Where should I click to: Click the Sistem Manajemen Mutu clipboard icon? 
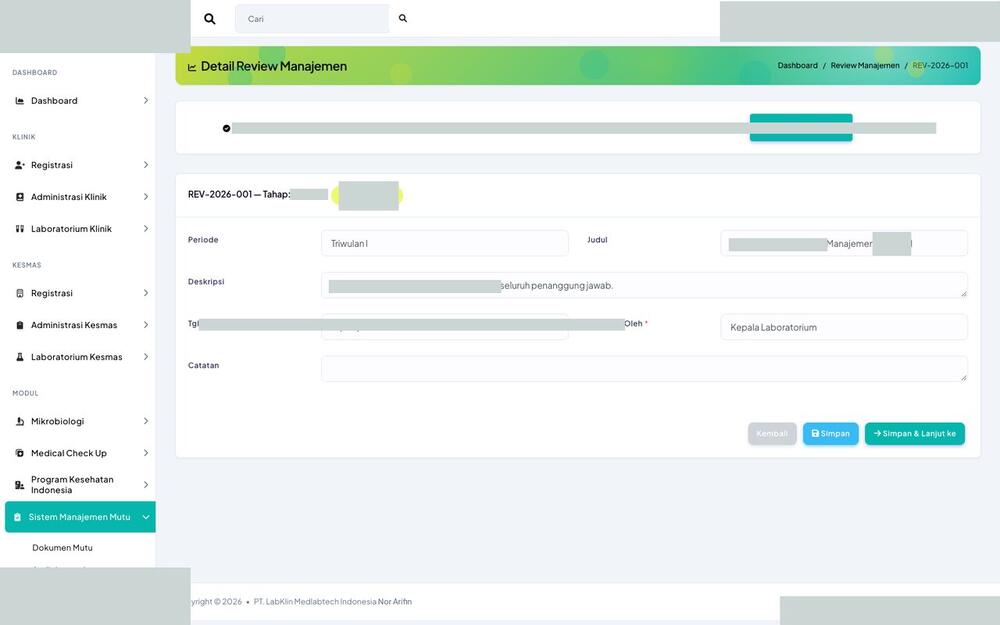tap(18, 517)
